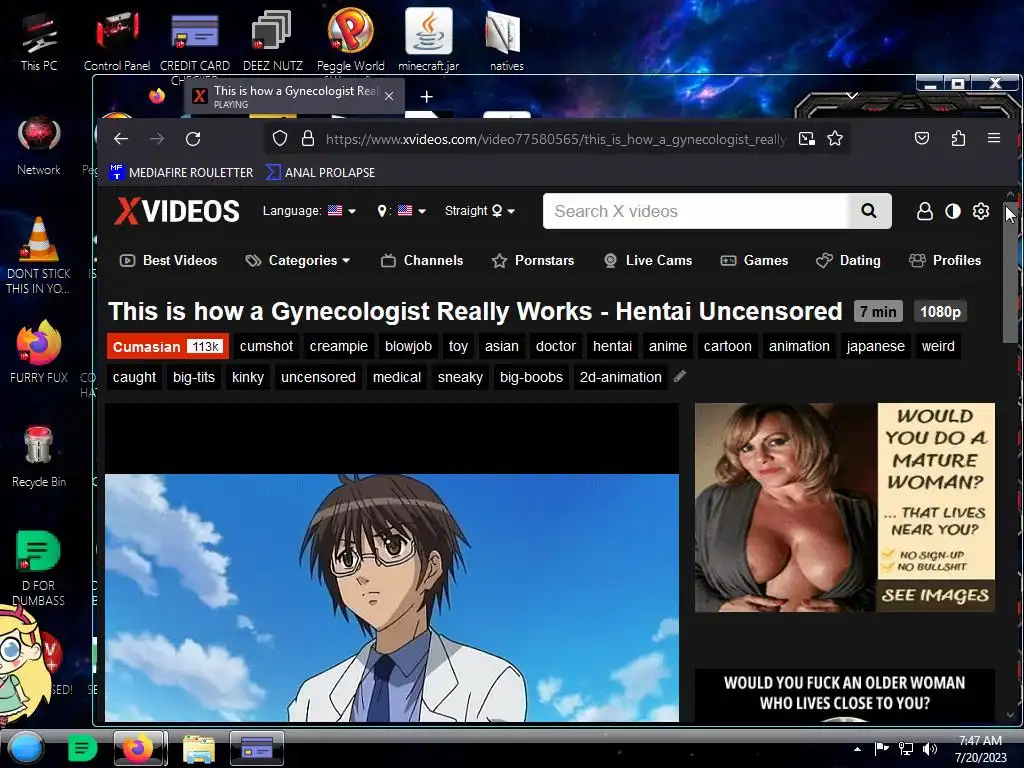Open Best Videos in the navigation
Screen dimensions: 1024x768
pos(168,261)
